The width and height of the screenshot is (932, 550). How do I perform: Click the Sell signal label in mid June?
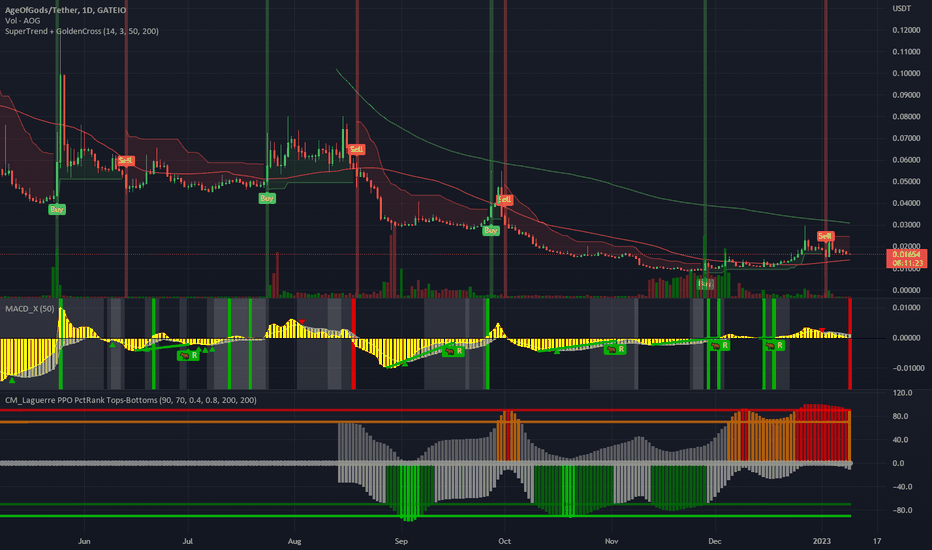tap(125, 161)
